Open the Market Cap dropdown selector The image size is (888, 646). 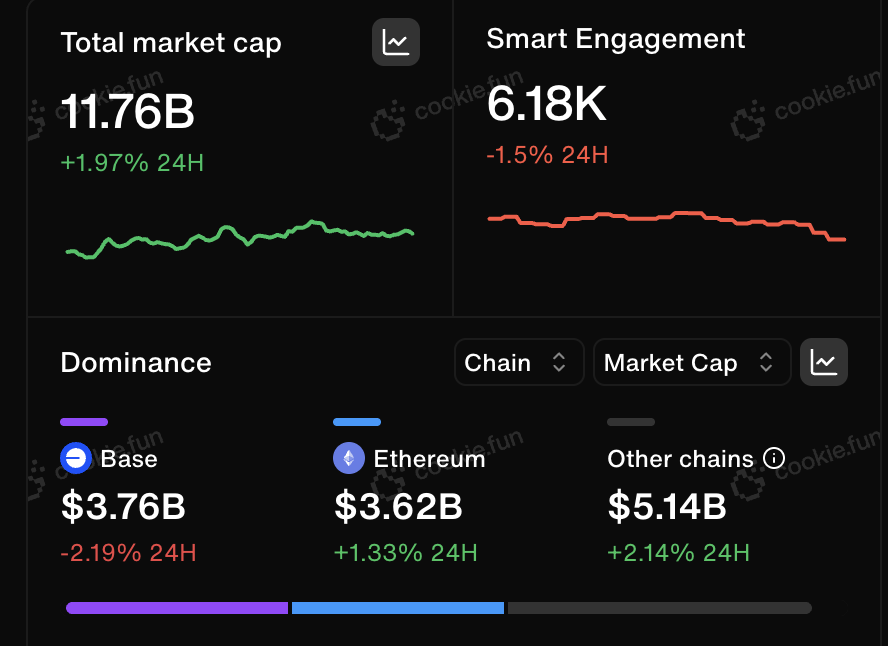[x=692, y=362]
